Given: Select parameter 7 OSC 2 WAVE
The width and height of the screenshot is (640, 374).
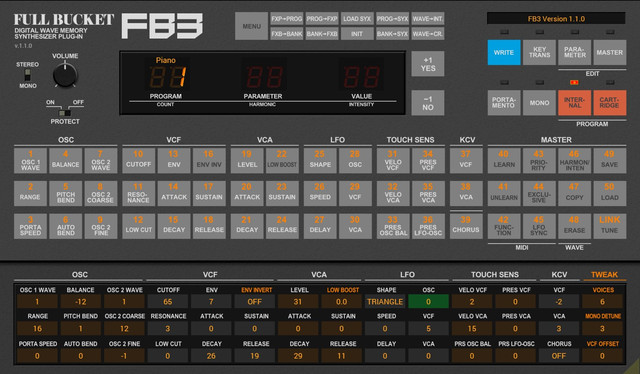Looking at the screenshot, I should coord(100,160).
